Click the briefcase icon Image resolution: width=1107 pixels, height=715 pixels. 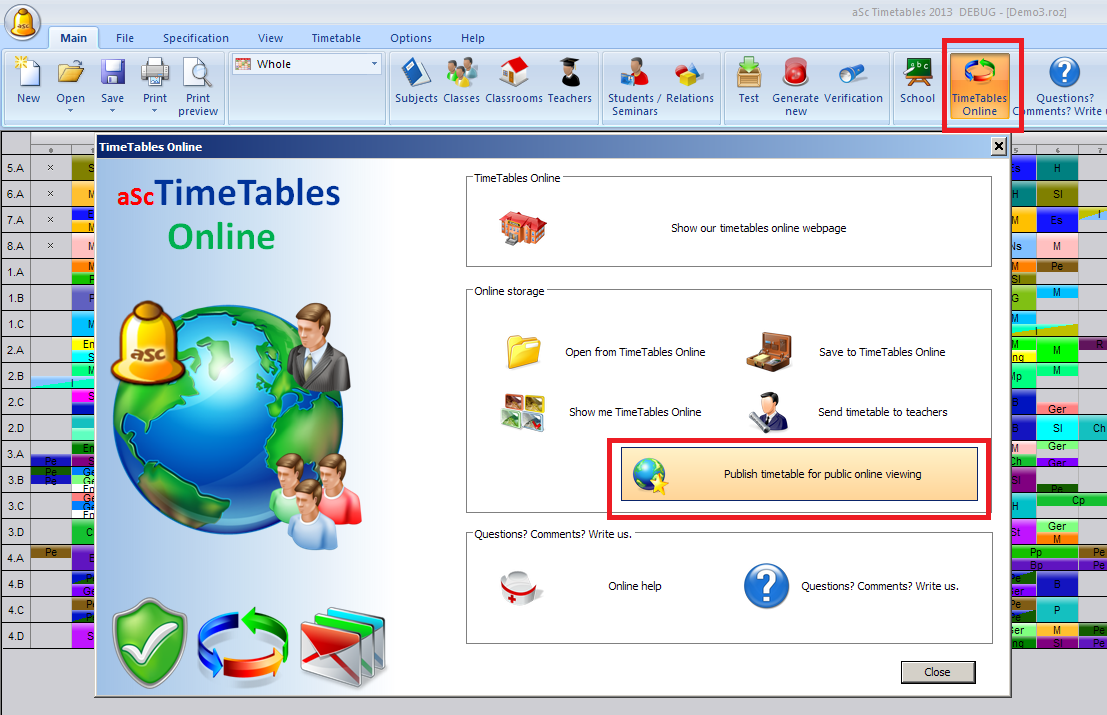tap(769, 352)
